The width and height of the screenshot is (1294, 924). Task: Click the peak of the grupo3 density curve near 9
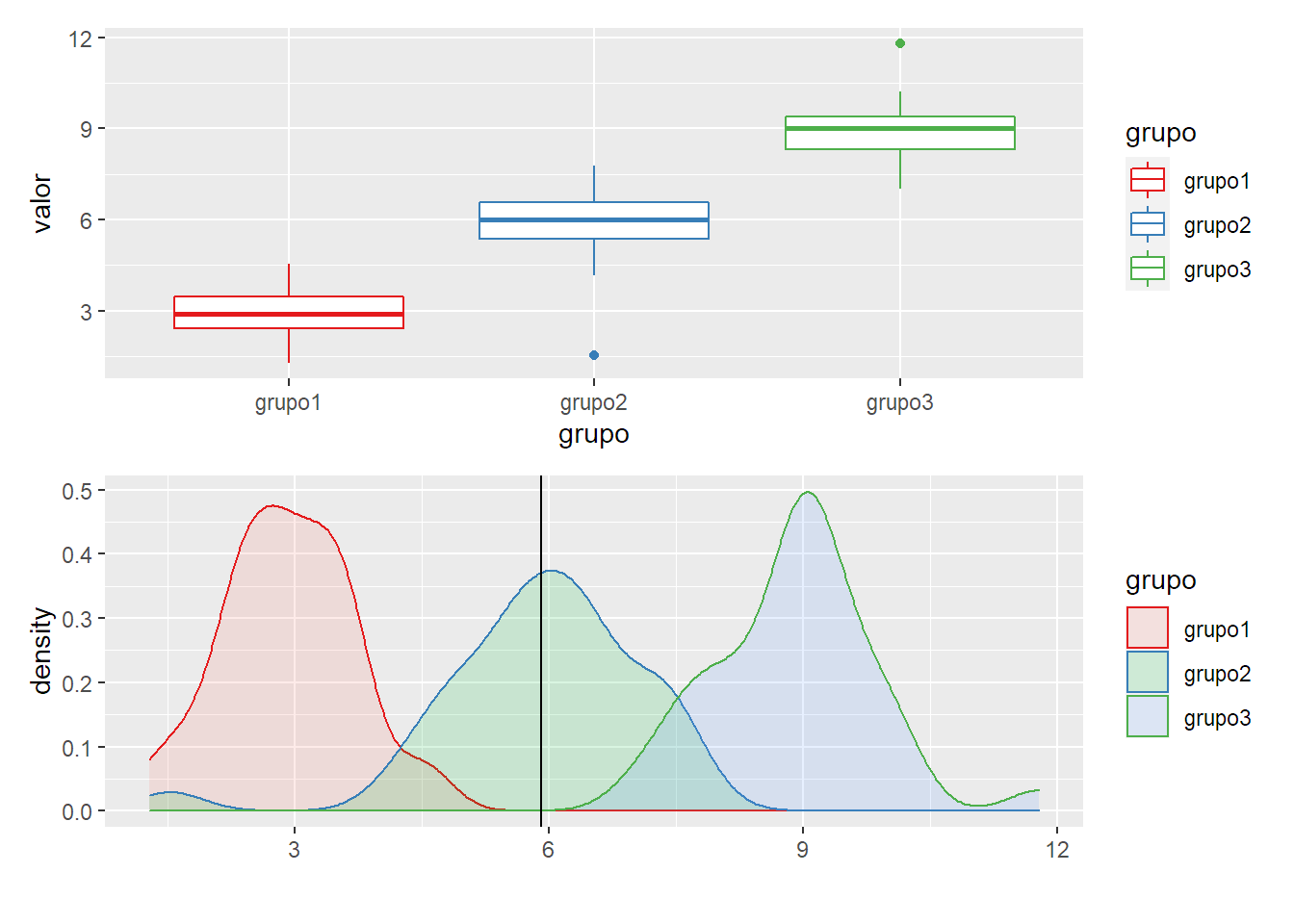click(808, 493)
